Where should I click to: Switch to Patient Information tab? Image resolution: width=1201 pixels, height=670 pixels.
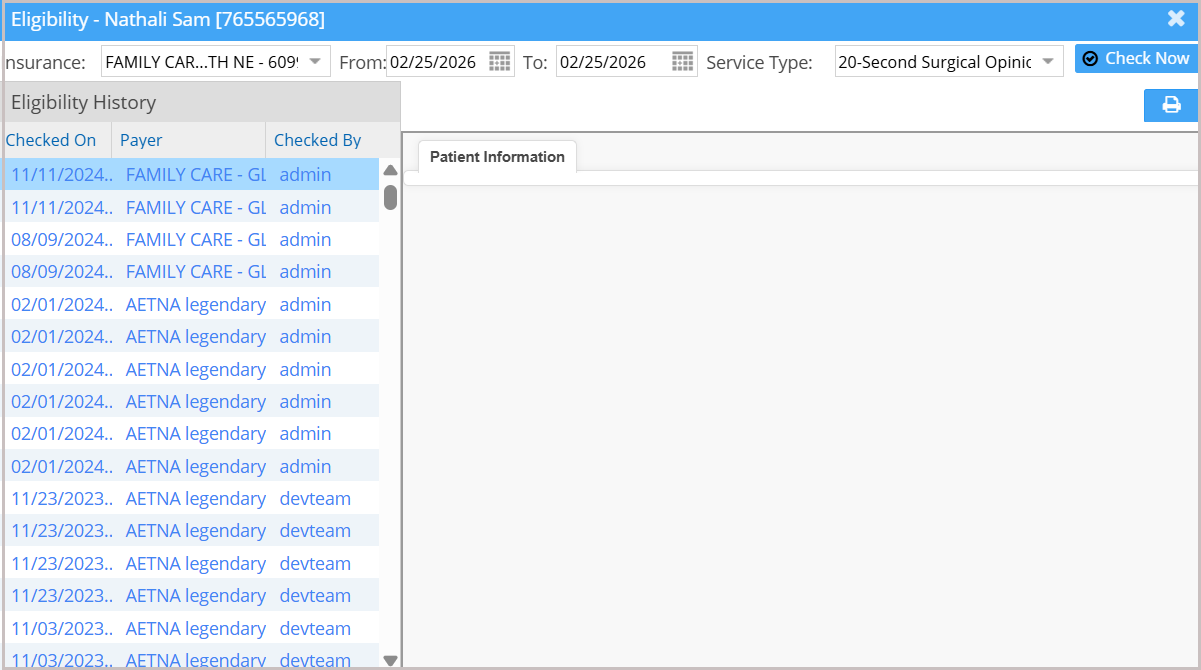pyautogui.click(x=497, y=157)
